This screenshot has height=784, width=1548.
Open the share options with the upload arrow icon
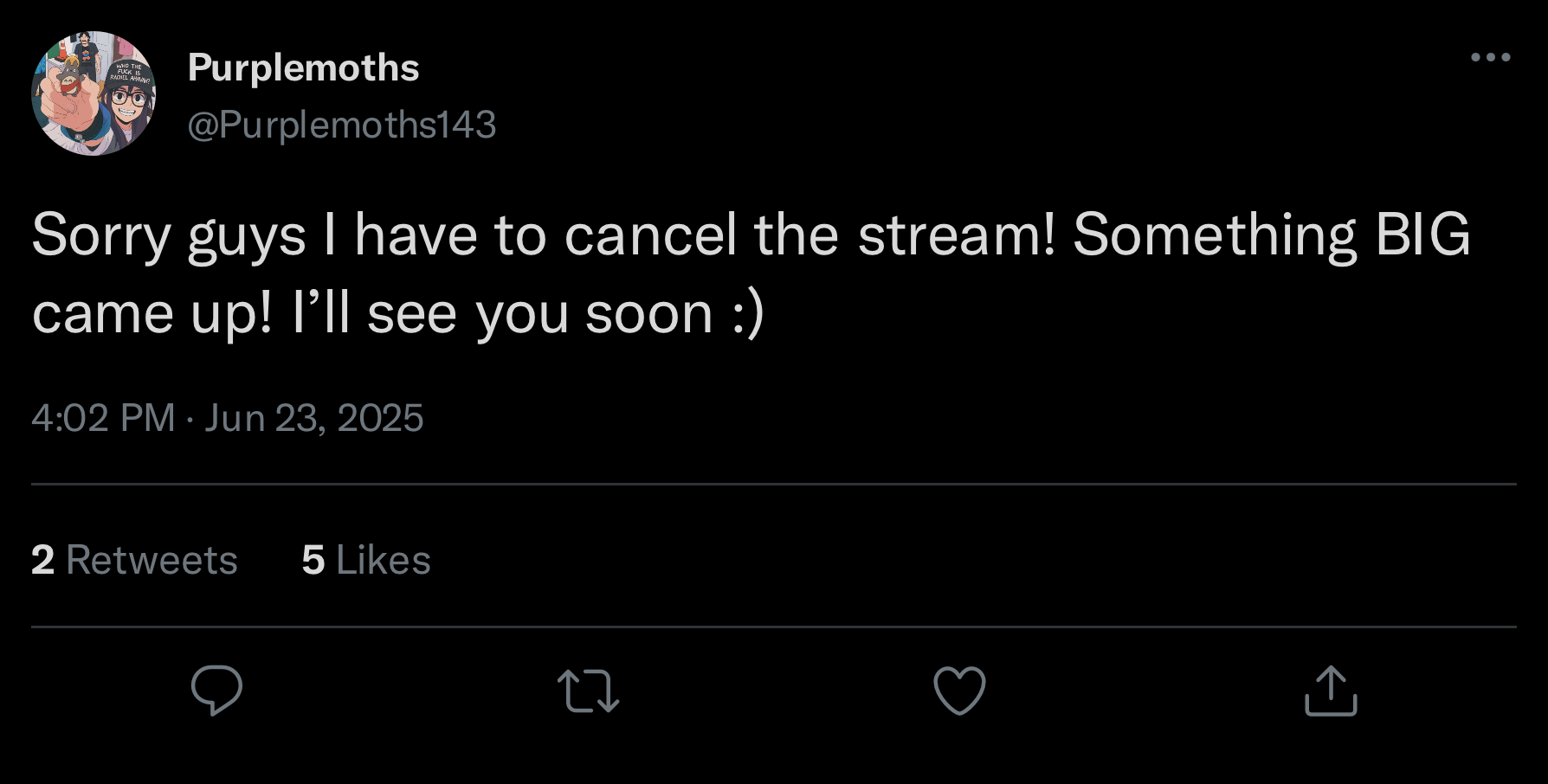[1331, 690]
